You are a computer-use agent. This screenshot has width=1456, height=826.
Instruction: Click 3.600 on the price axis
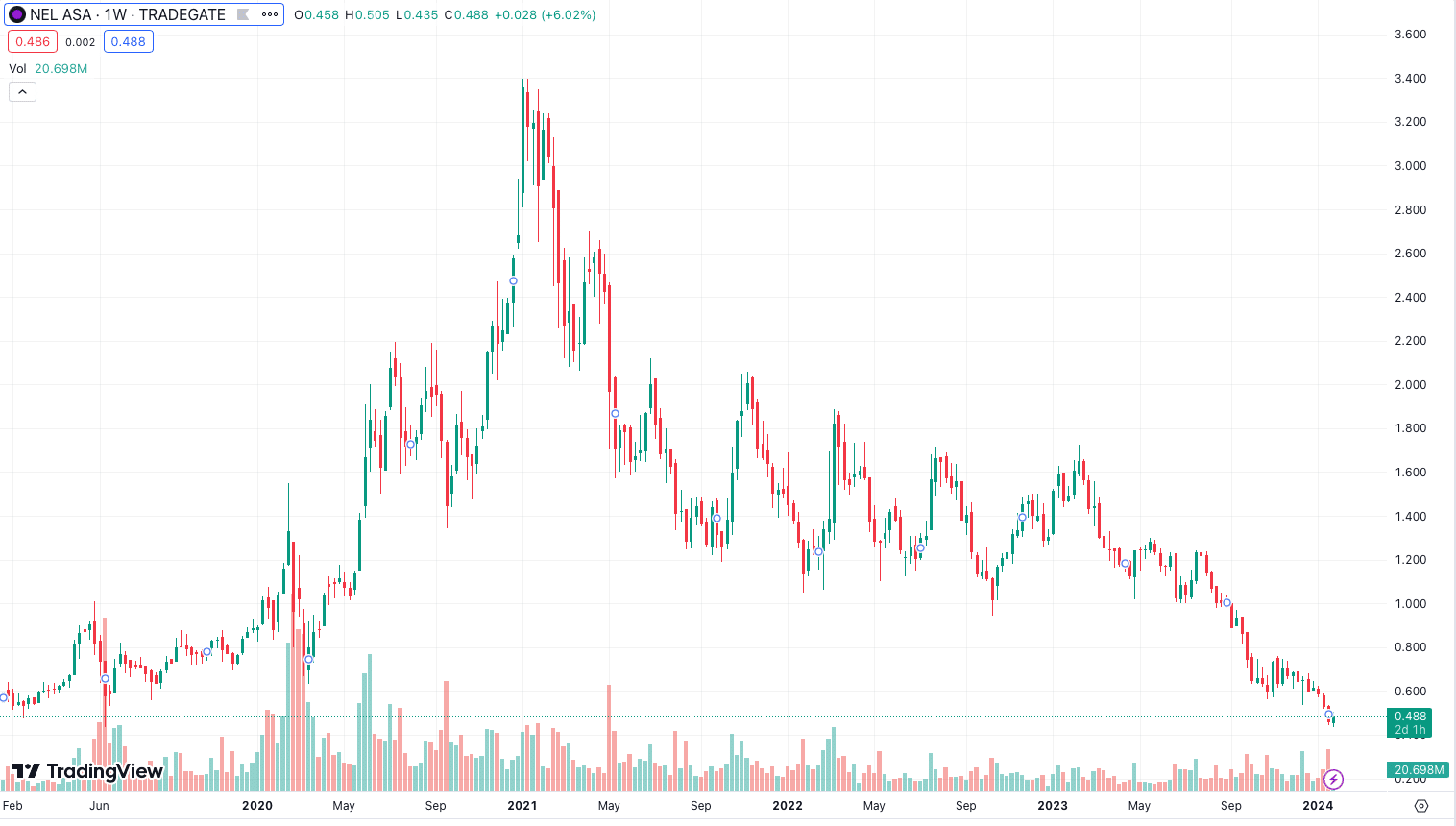coord(1410,35)
